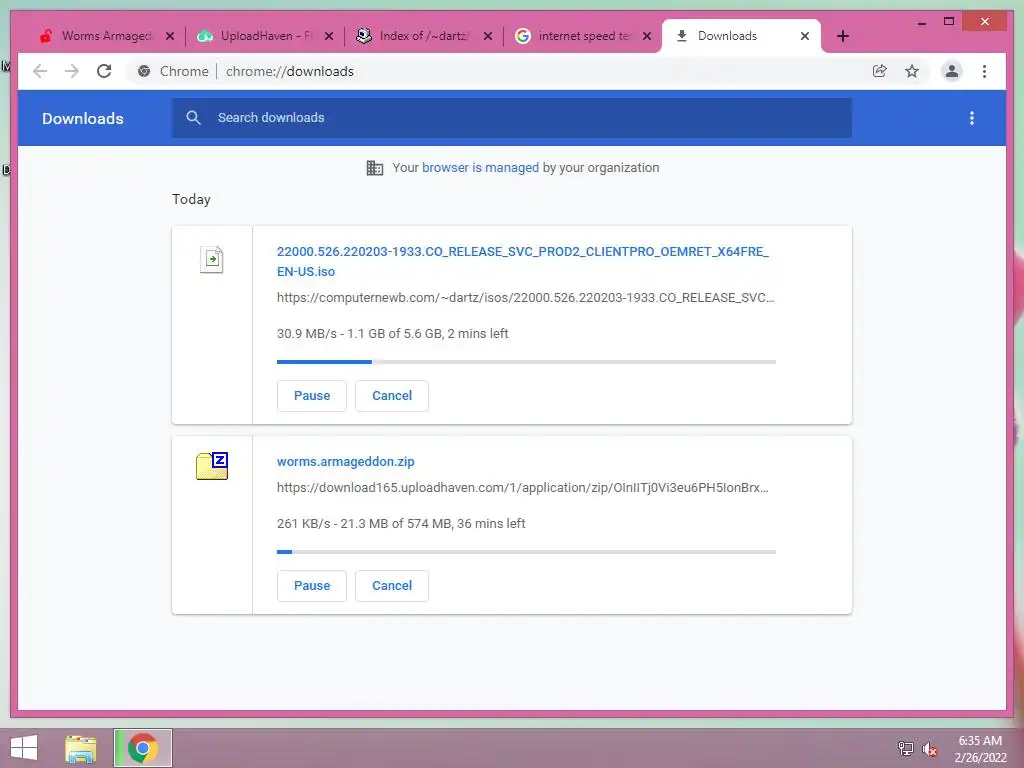The image size is (1024, 768).
Task: Maximize the Chrome window
Action: pyautogui.click(x=949, y=22)
